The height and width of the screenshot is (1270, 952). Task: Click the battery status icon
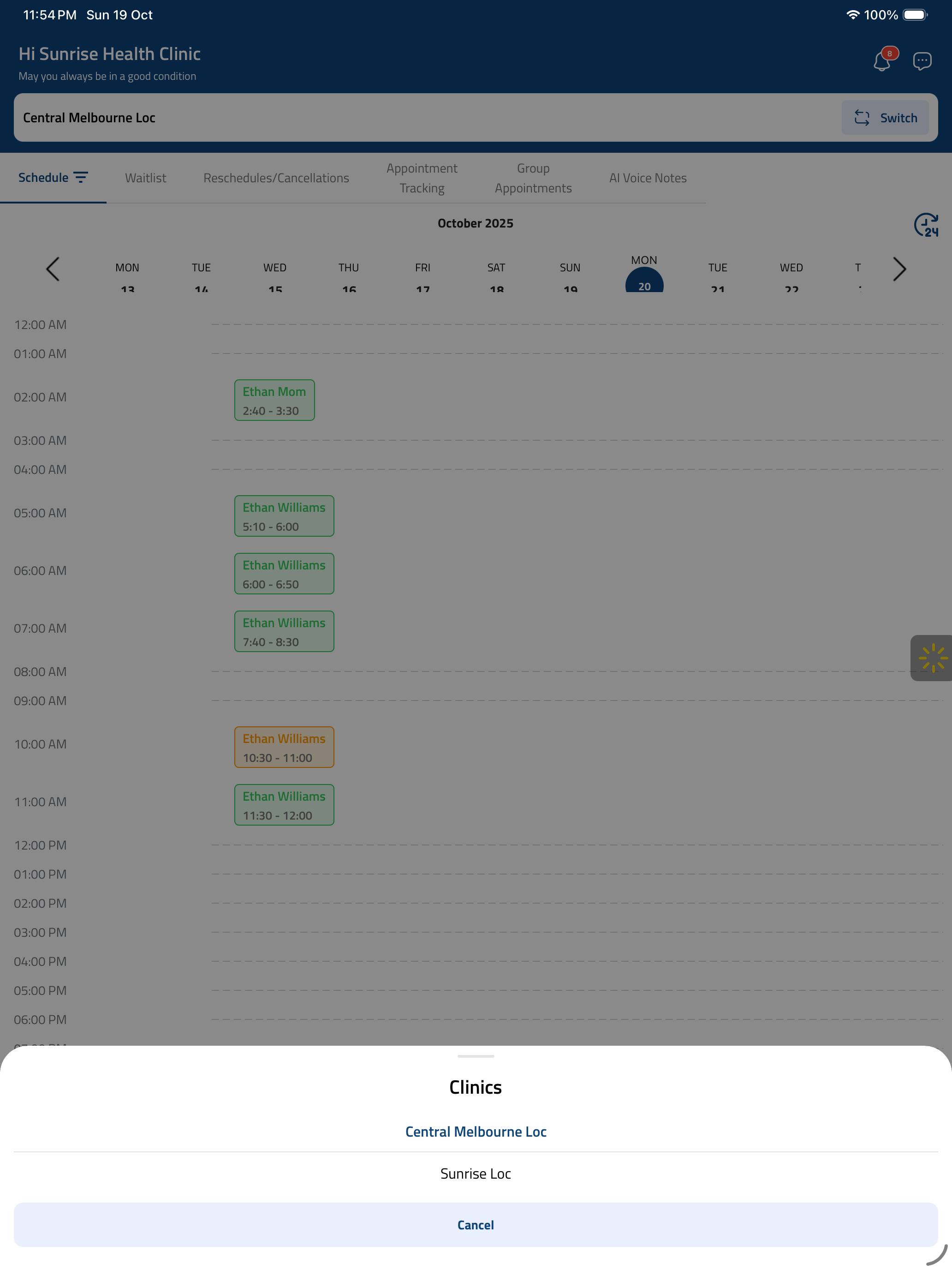(915, 15)
